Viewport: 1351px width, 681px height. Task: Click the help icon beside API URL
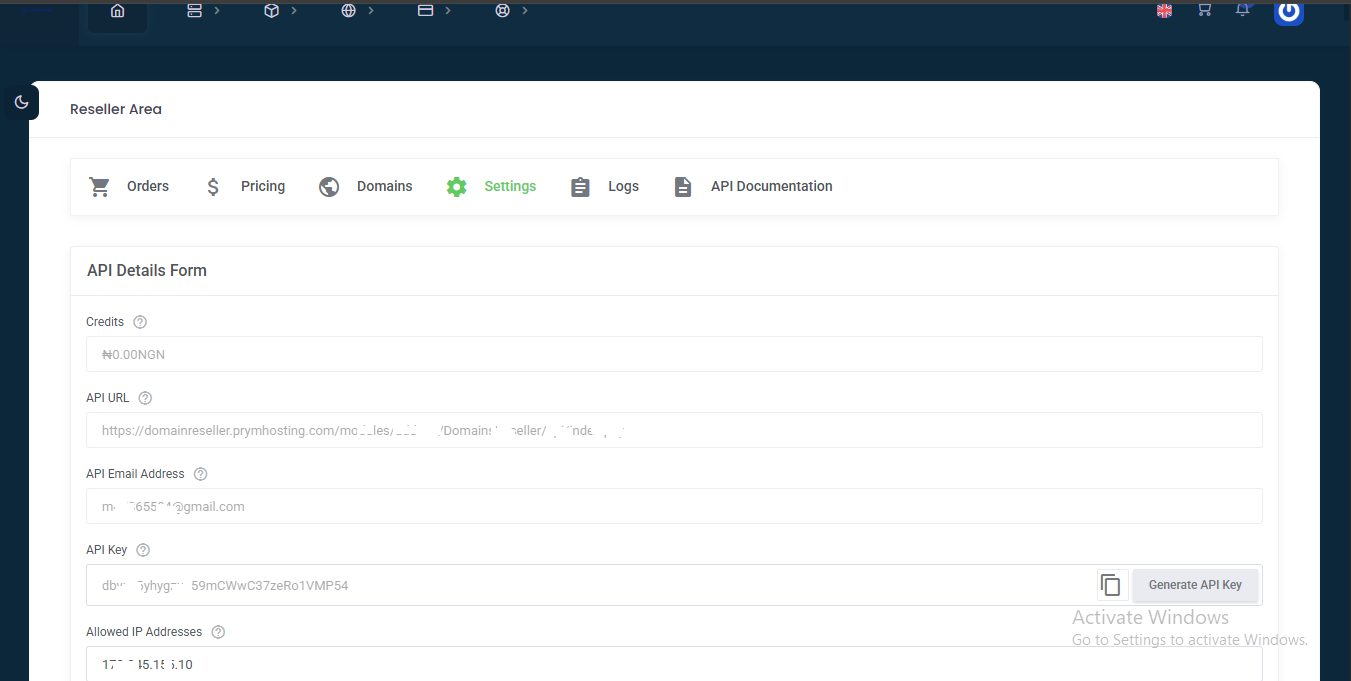pos(145,398)
